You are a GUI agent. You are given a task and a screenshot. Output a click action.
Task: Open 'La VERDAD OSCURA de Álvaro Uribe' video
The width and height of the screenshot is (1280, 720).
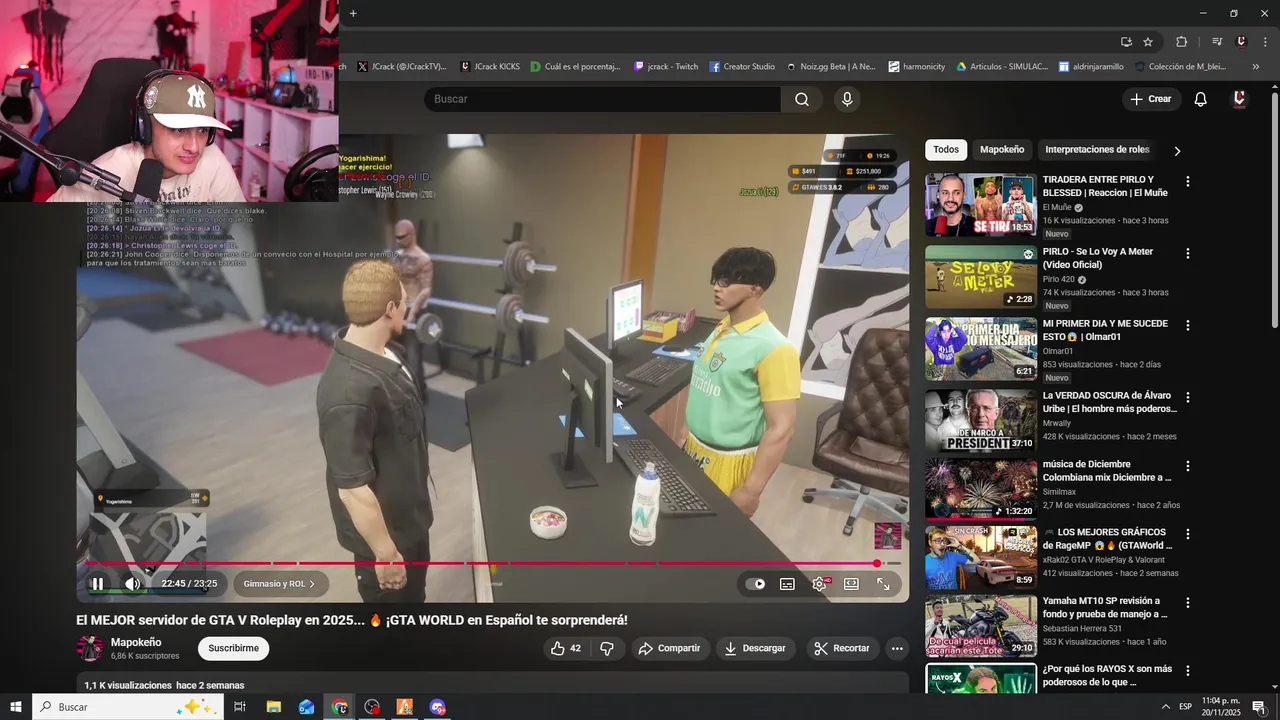click(981, 421)
